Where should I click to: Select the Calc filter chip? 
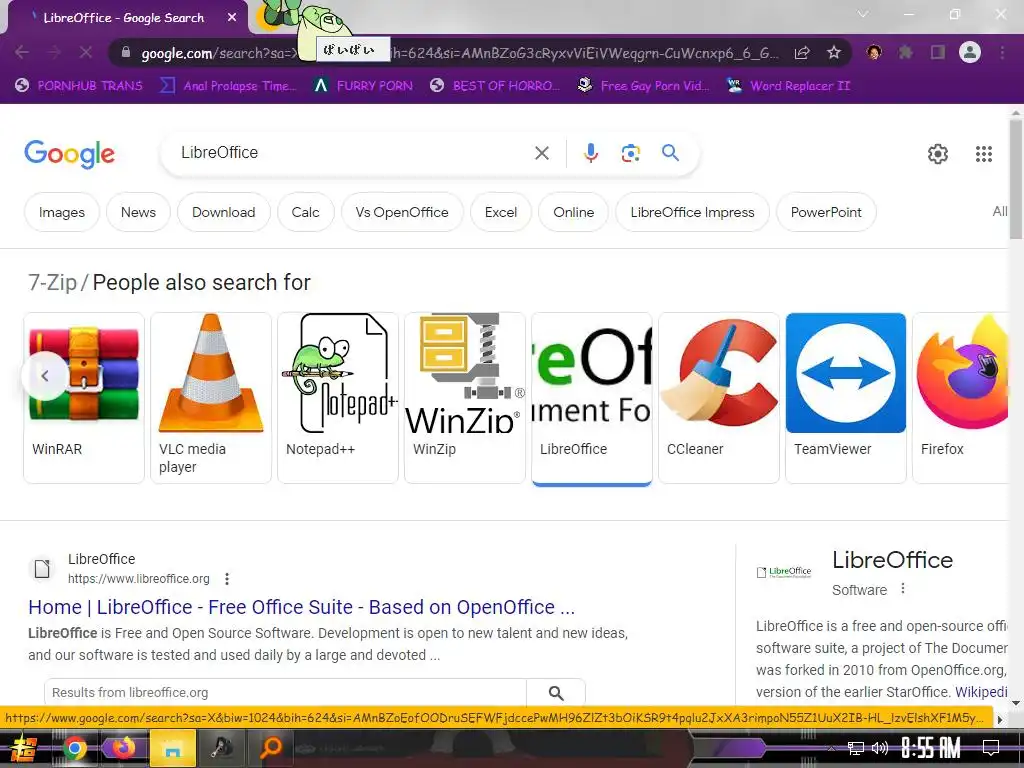305,212
